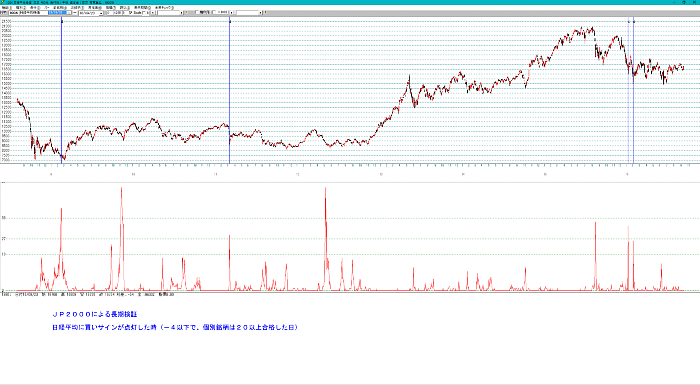Image resolution: width=700 pixels, height=385 pixels.
Task: Click the stock code and name input field
Action: point(28,13)
